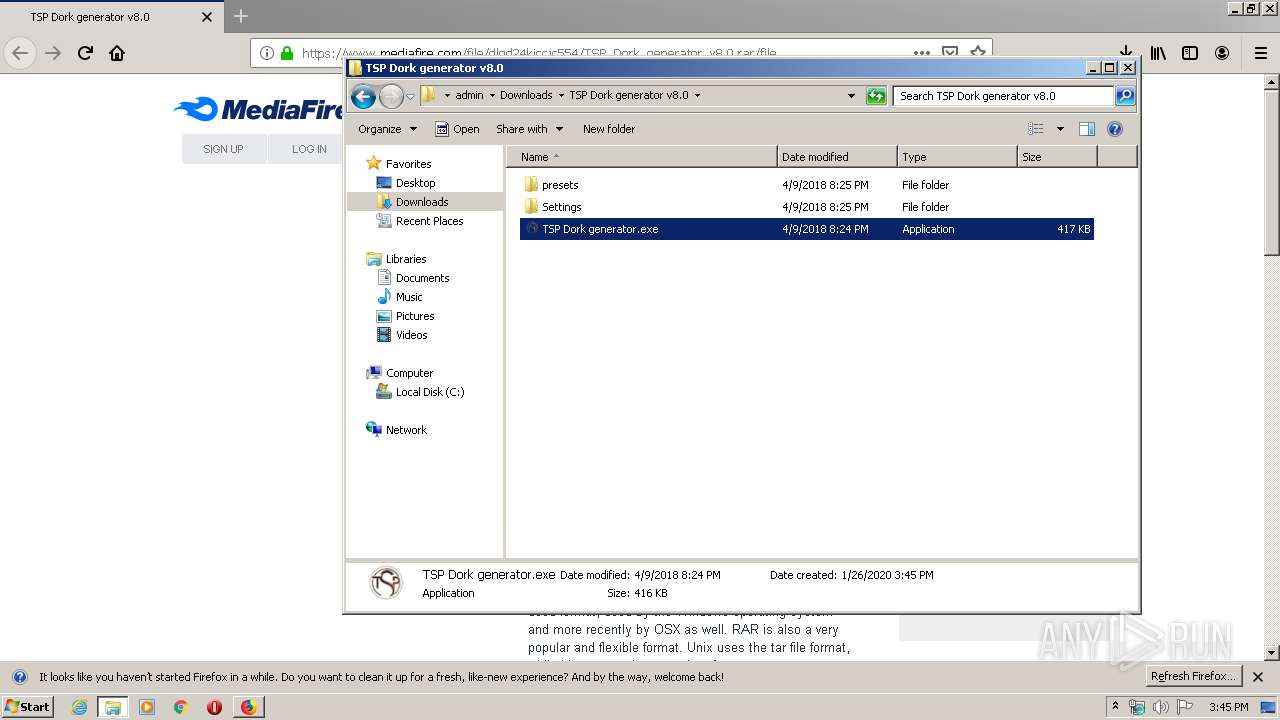The height and width of the screenshot is (720, 1280).
Task: Open Firefox downloads panel
Action: [1126, 53]
